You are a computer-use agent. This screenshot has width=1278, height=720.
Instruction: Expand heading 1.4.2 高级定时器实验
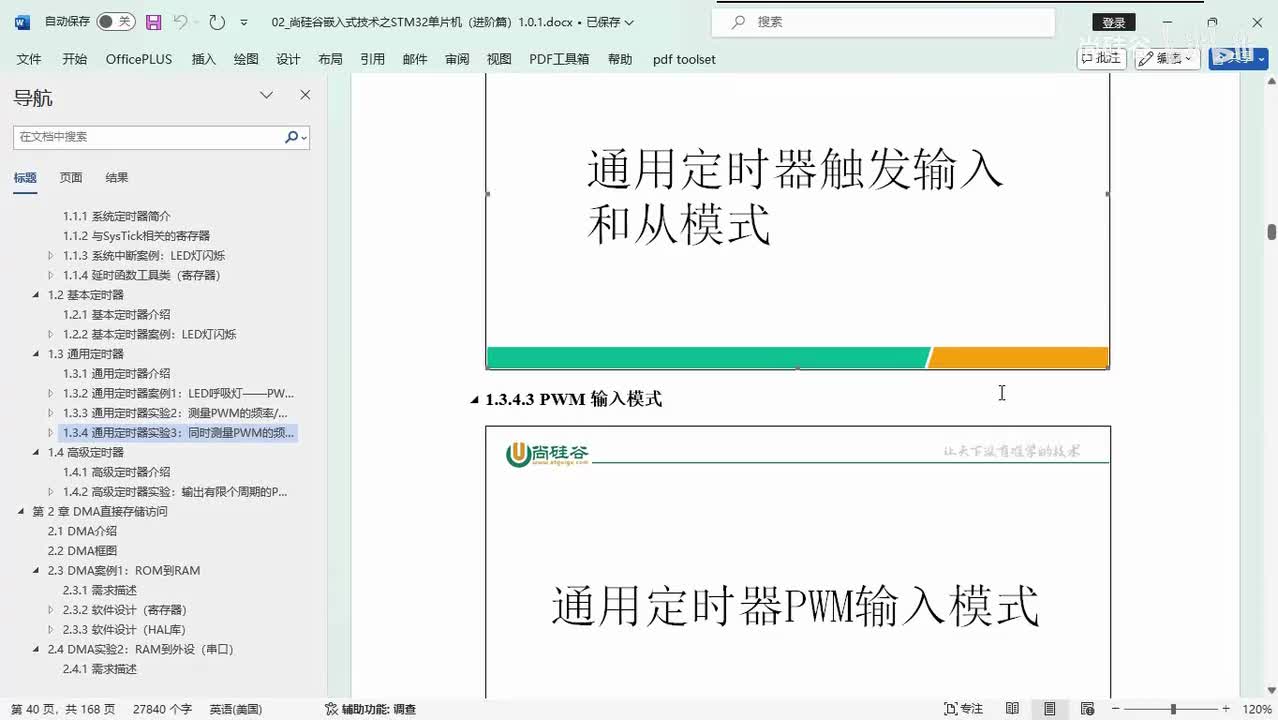[51, 492]
